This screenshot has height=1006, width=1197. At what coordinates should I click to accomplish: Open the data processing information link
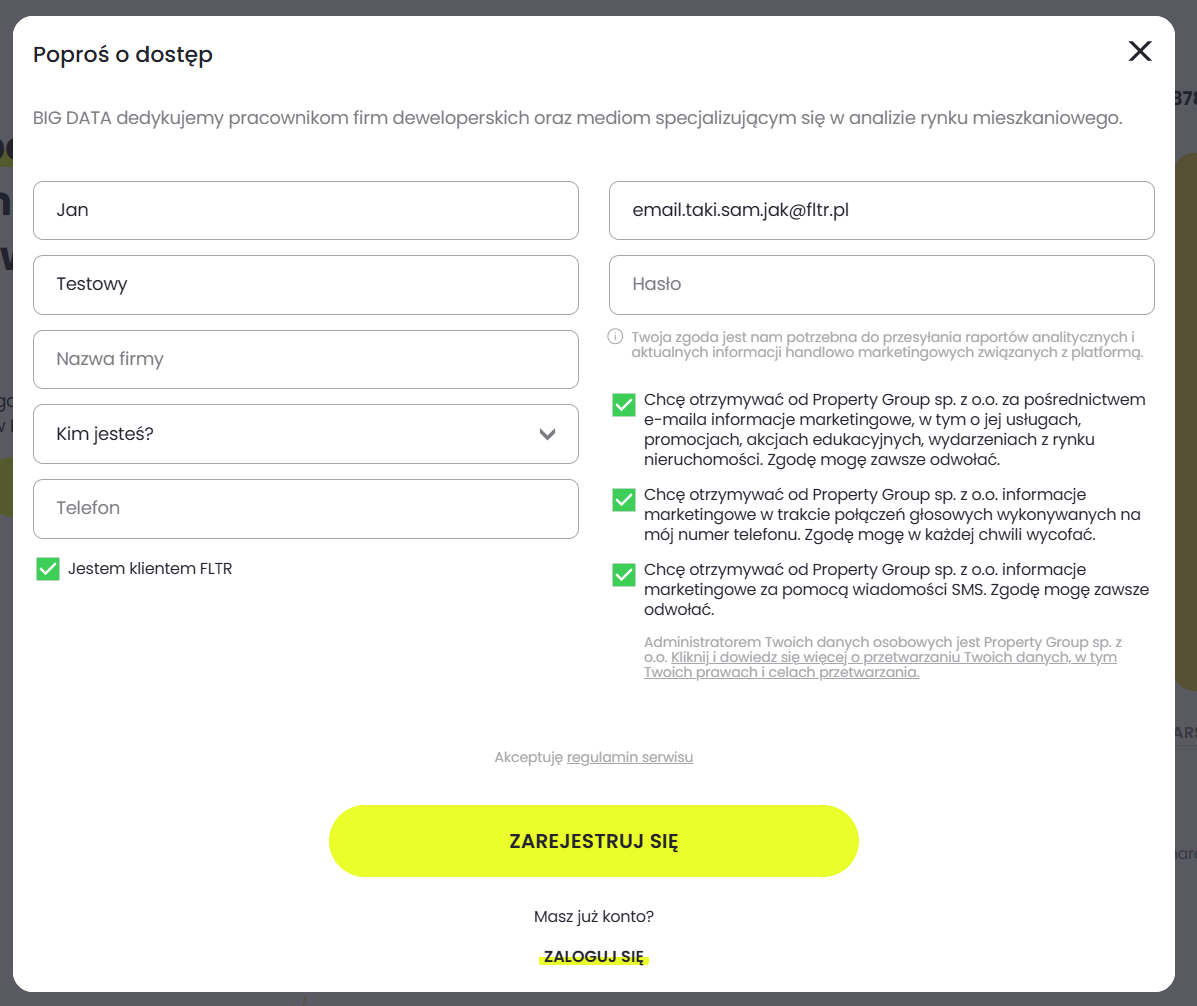click(x=894, y=658)
